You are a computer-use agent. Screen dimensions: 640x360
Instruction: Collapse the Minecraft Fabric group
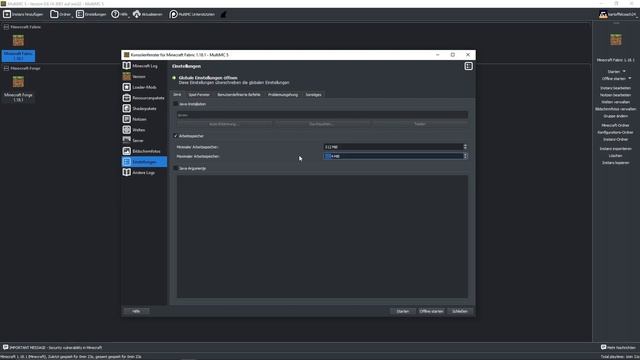[x=6, y=27]
